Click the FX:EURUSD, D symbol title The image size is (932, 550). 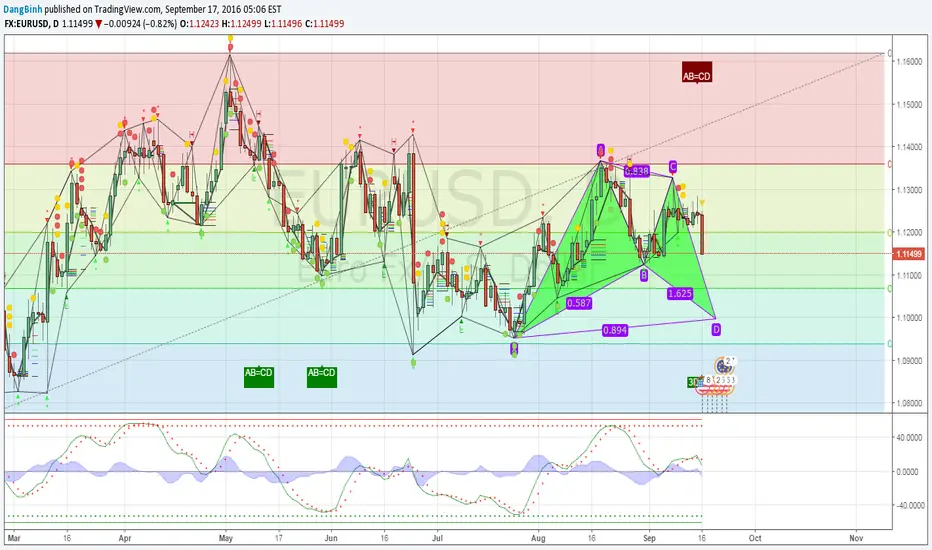32,24
